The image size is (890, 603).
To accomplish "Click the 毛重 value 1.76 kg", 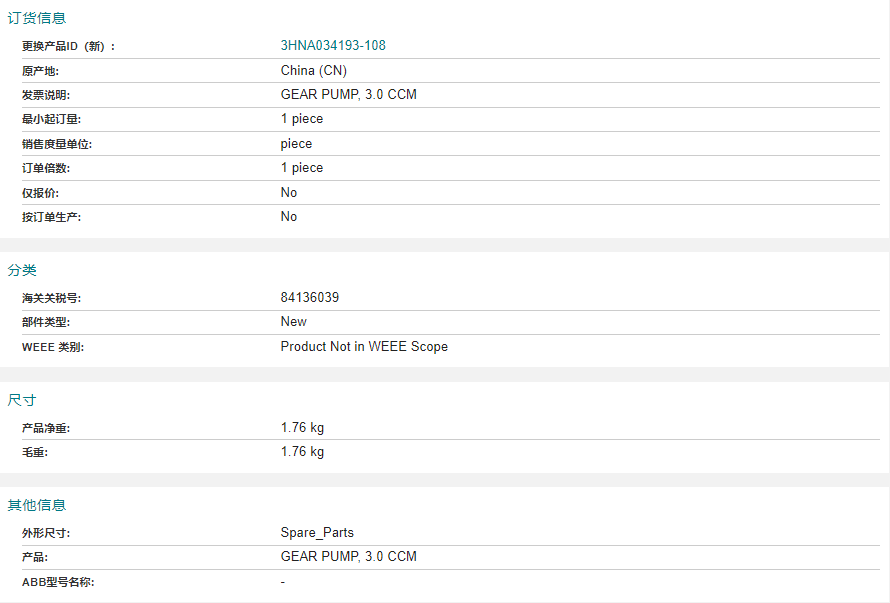I will tap(303, 451).
